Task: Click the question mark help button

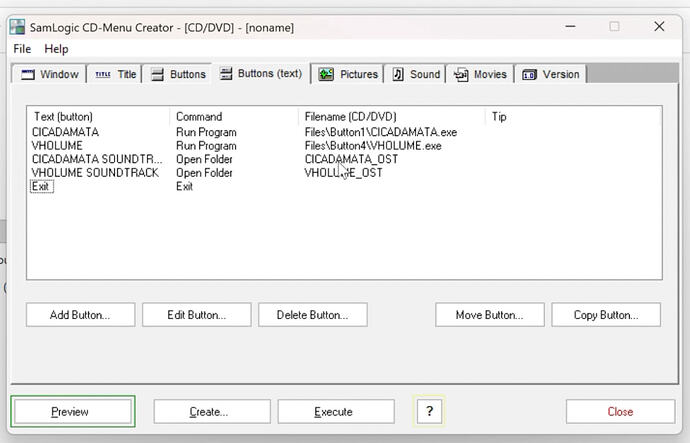Action: pyautogui.click(x=429, y=411)
